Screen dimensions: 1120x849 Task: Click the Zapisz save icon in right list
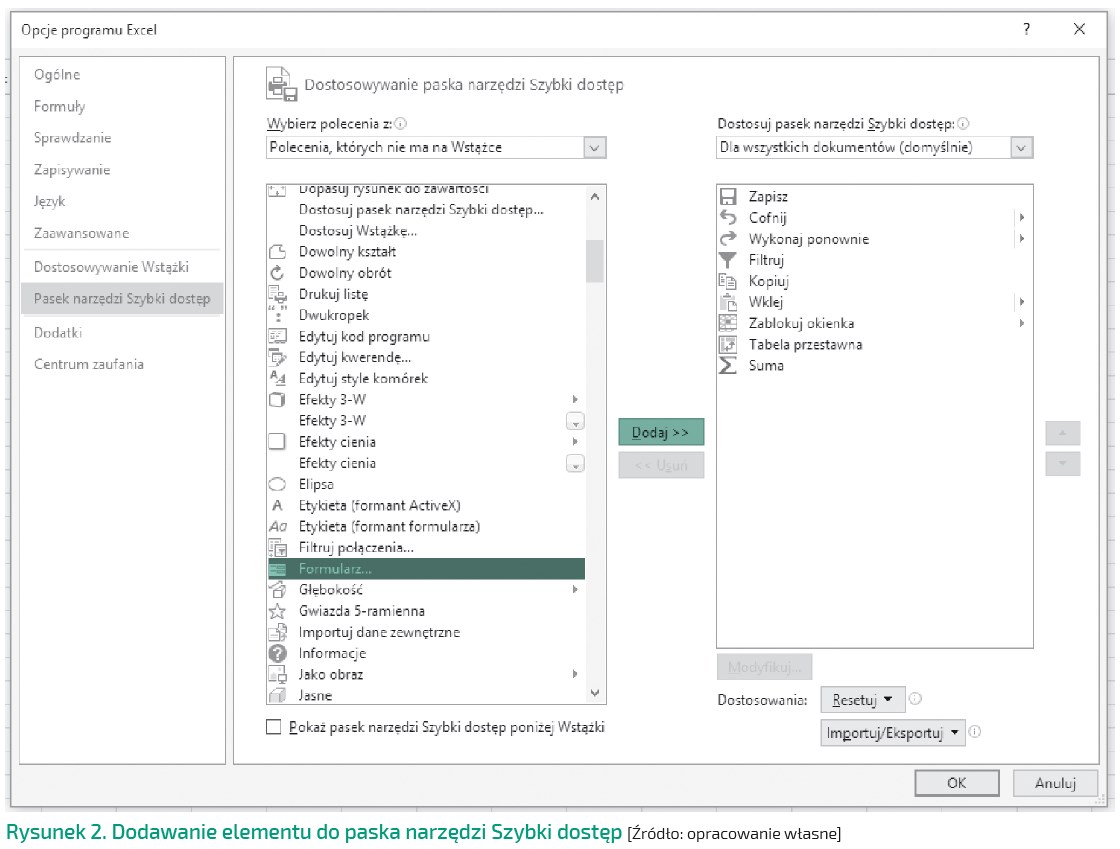click(728, 196)
